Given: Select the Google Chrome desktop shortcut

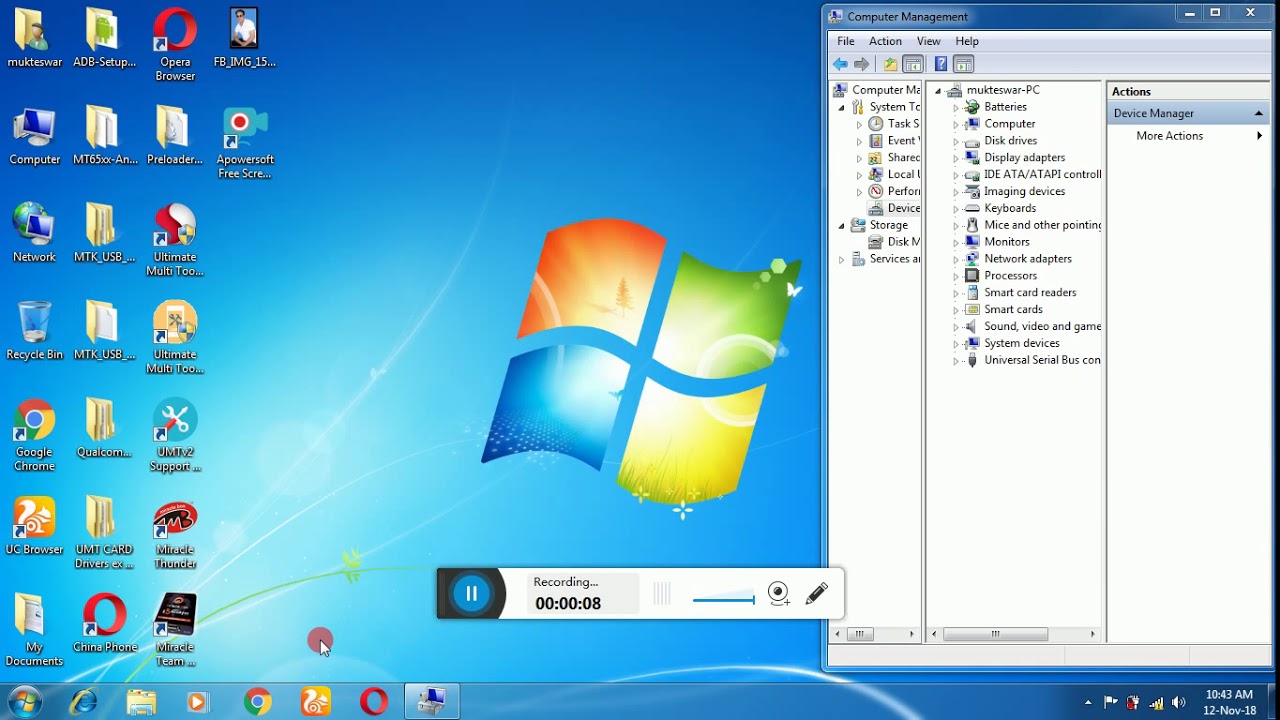Looking at the screenshot, I should [x=34, y=436].
